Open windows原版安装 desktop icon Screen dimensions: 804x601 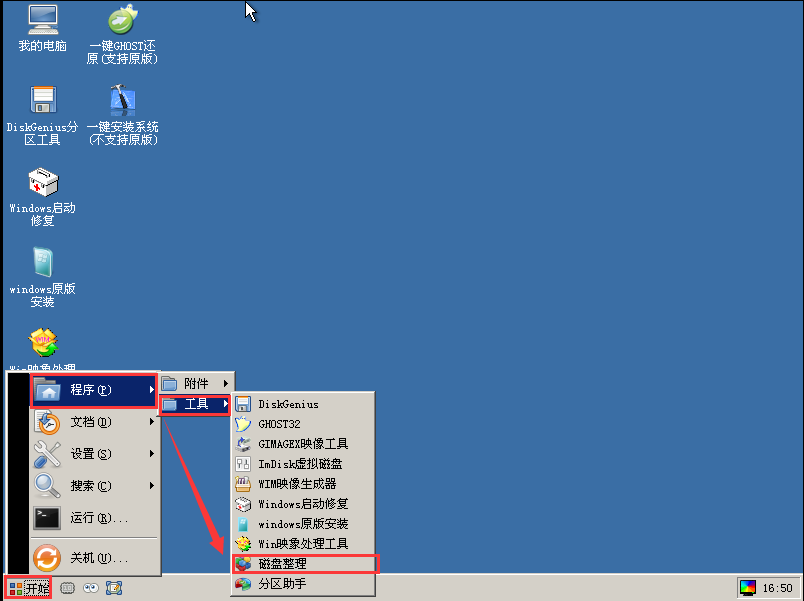point(42,264)
